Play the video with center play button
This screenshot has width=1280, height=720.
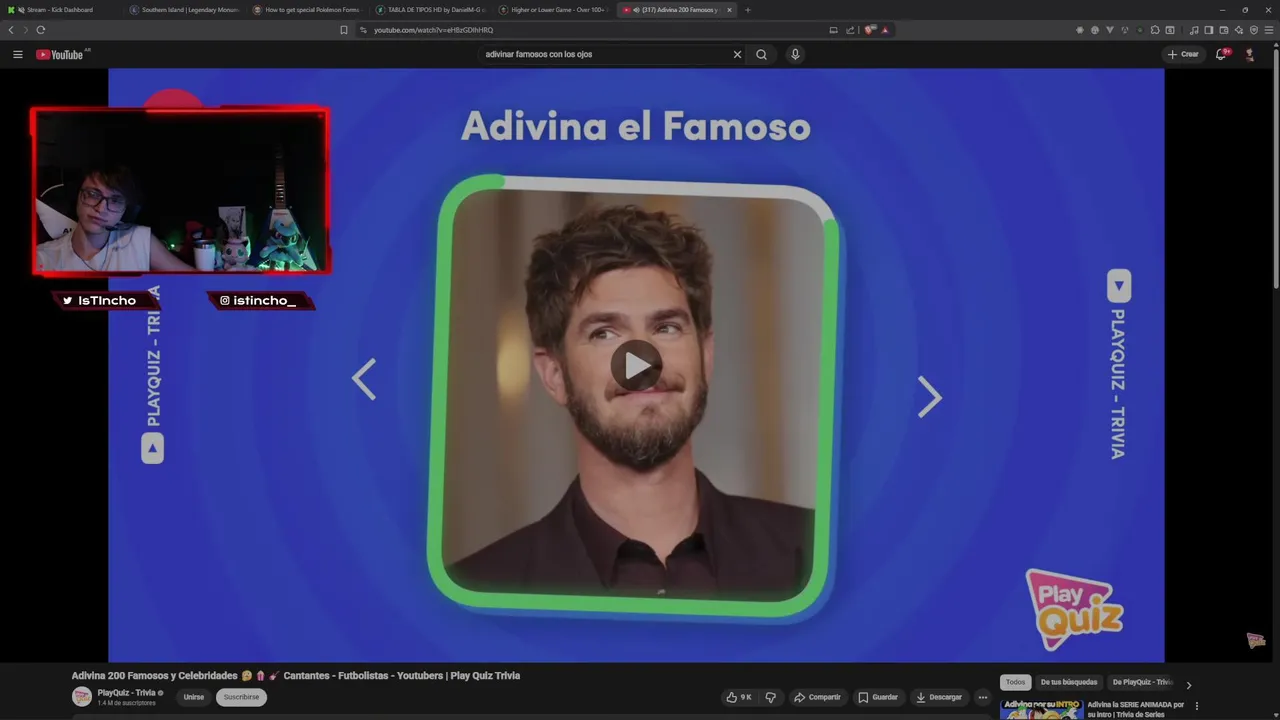(x=636, y=366)
